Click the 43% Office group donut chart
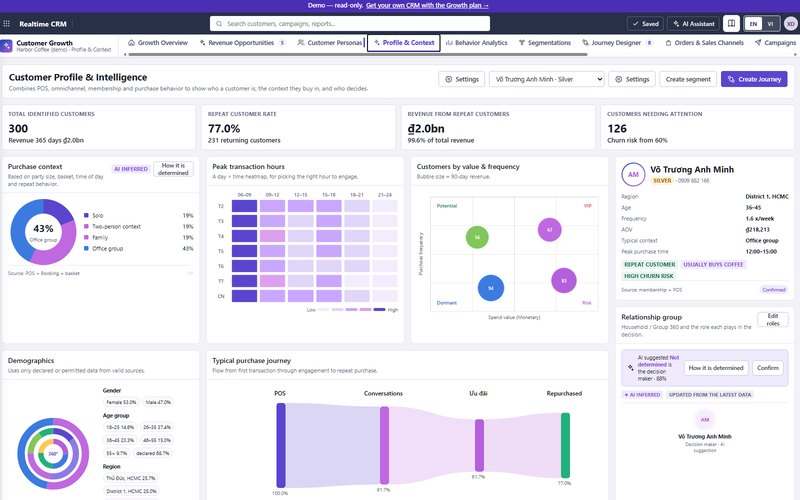800x500 pixels. [x=43, y=232]
